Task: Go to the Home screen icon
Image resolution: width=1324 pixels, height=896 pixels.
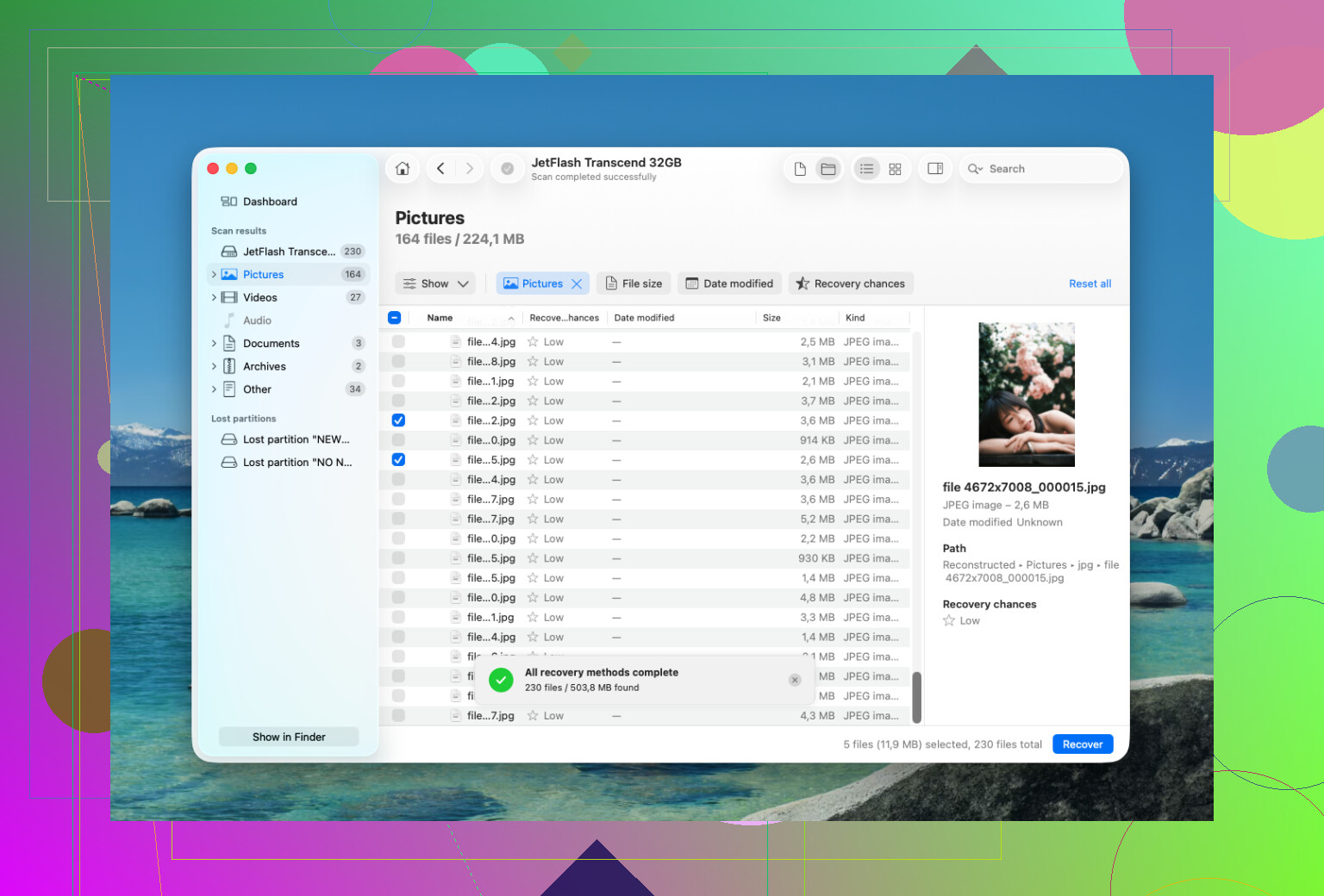Action: point(403,169)
